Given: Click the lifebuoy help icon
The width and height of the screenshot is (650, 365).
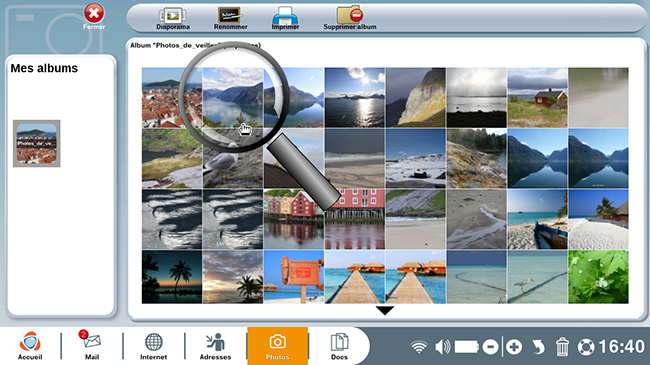Looking at the screenshot, I should click(x=586, y=347).
